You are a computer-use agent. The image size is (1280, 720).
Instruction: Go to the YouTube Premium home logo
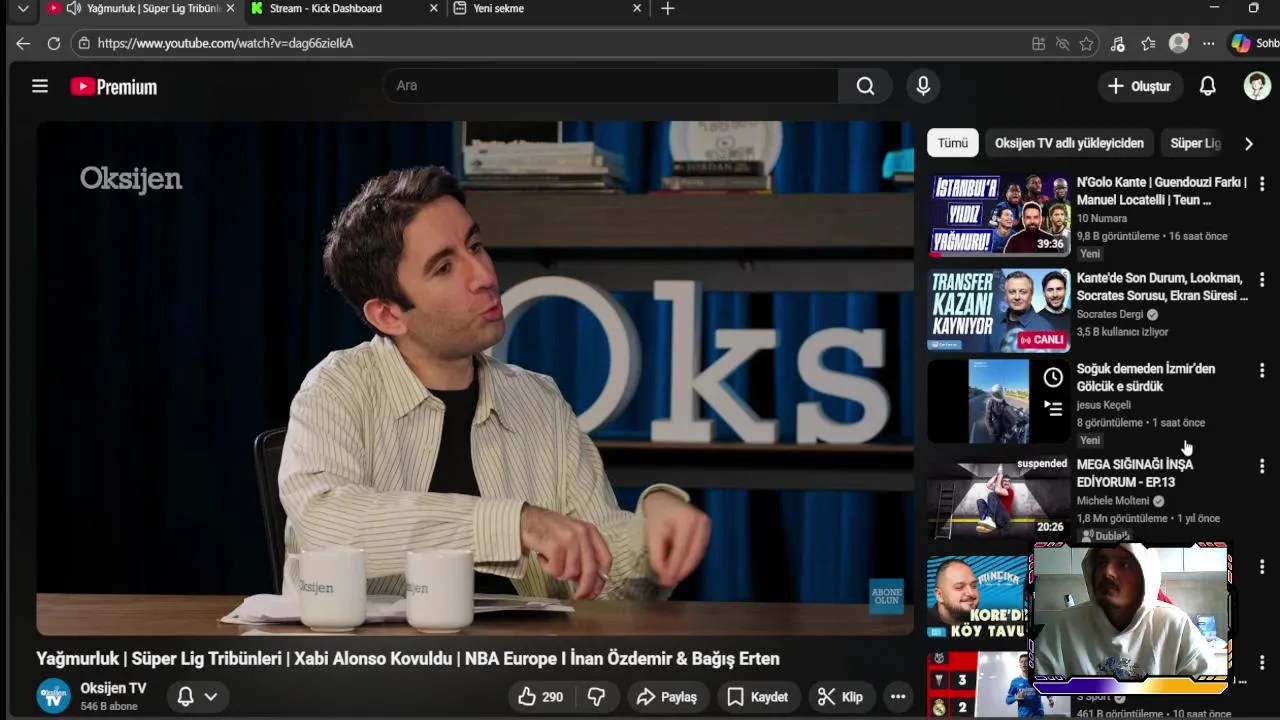tap(113, 87)
